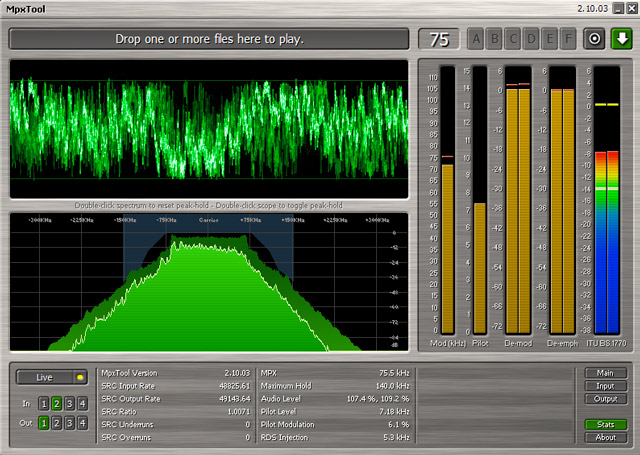
Task: Select output channel 2
Action: point(57,423)
